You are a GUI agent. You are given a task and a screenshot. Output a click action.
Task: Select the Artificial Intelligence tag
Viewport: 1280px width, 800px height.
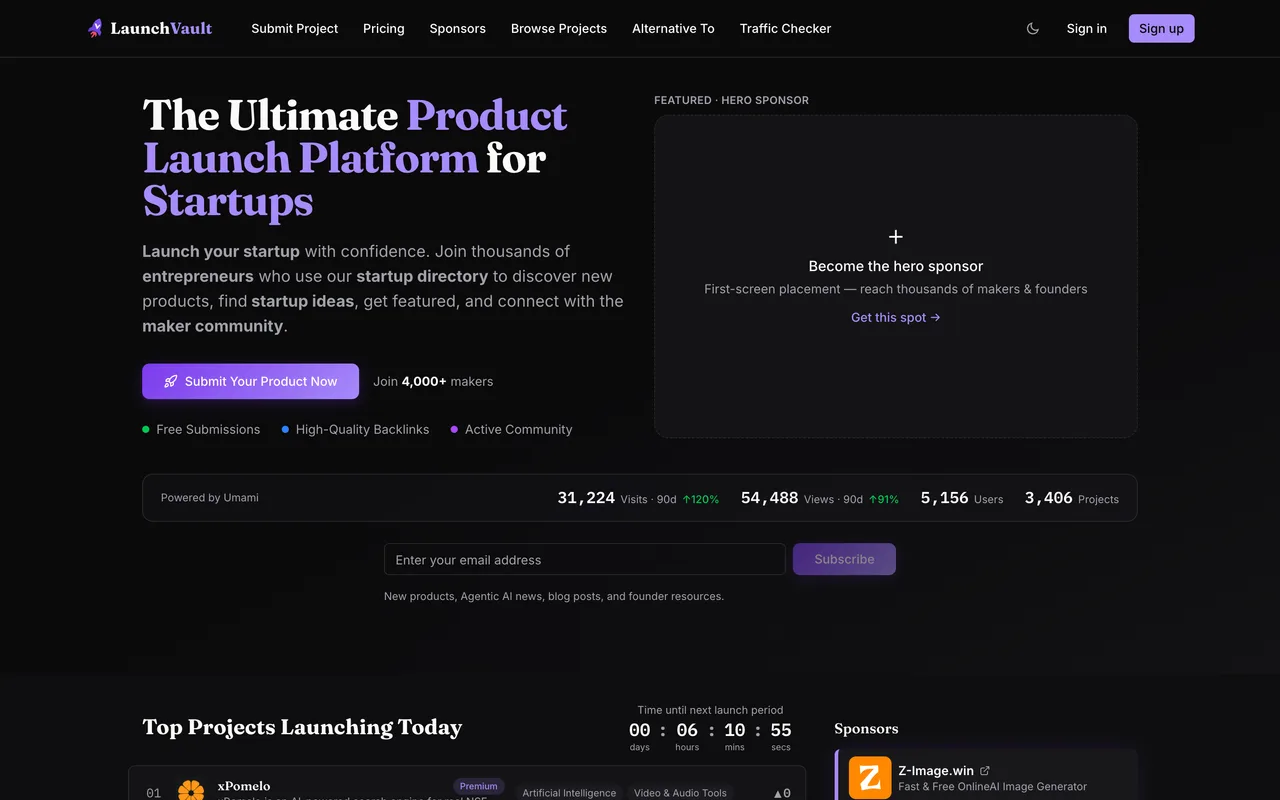point(569,792)
